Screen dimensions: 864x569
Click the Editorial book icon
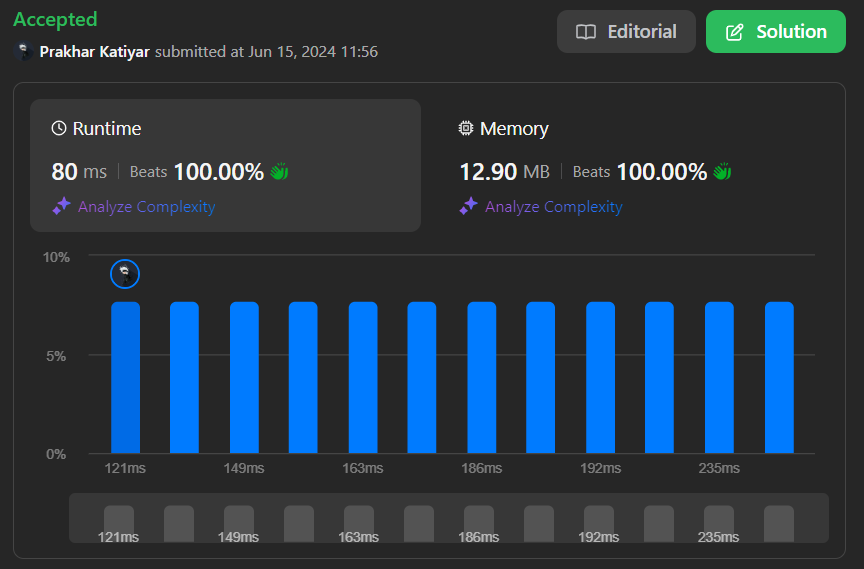click(x=586, y=32)
